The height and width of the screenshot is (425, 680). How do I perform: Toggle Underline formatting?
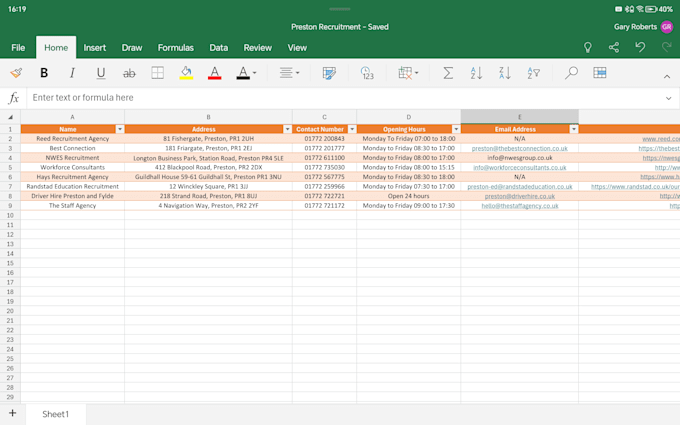(x=101, y=73)
